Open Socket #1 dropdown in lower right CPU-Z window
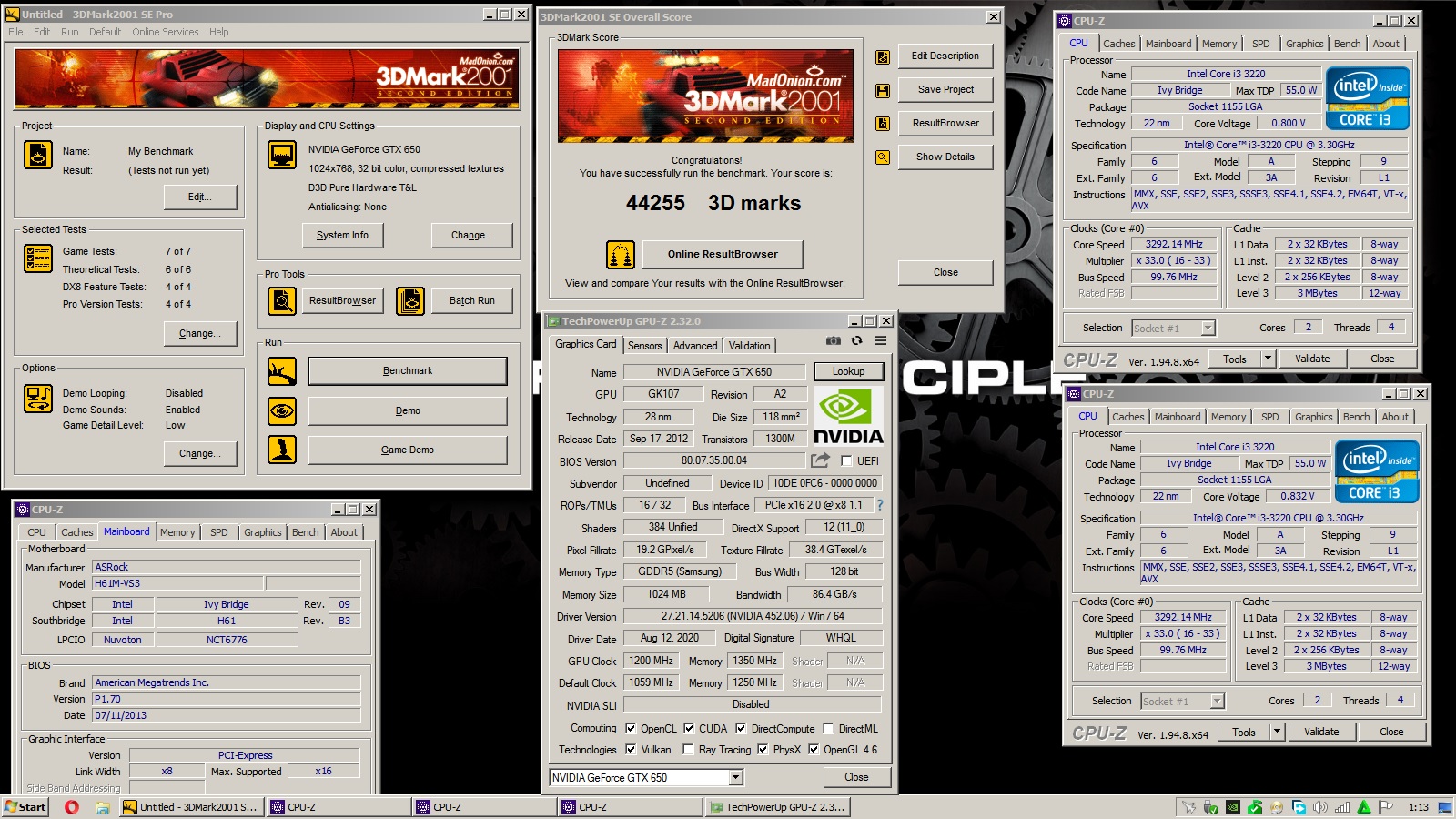The width and height of the screenshot is (1456, 819). (x=1217, y=702)
